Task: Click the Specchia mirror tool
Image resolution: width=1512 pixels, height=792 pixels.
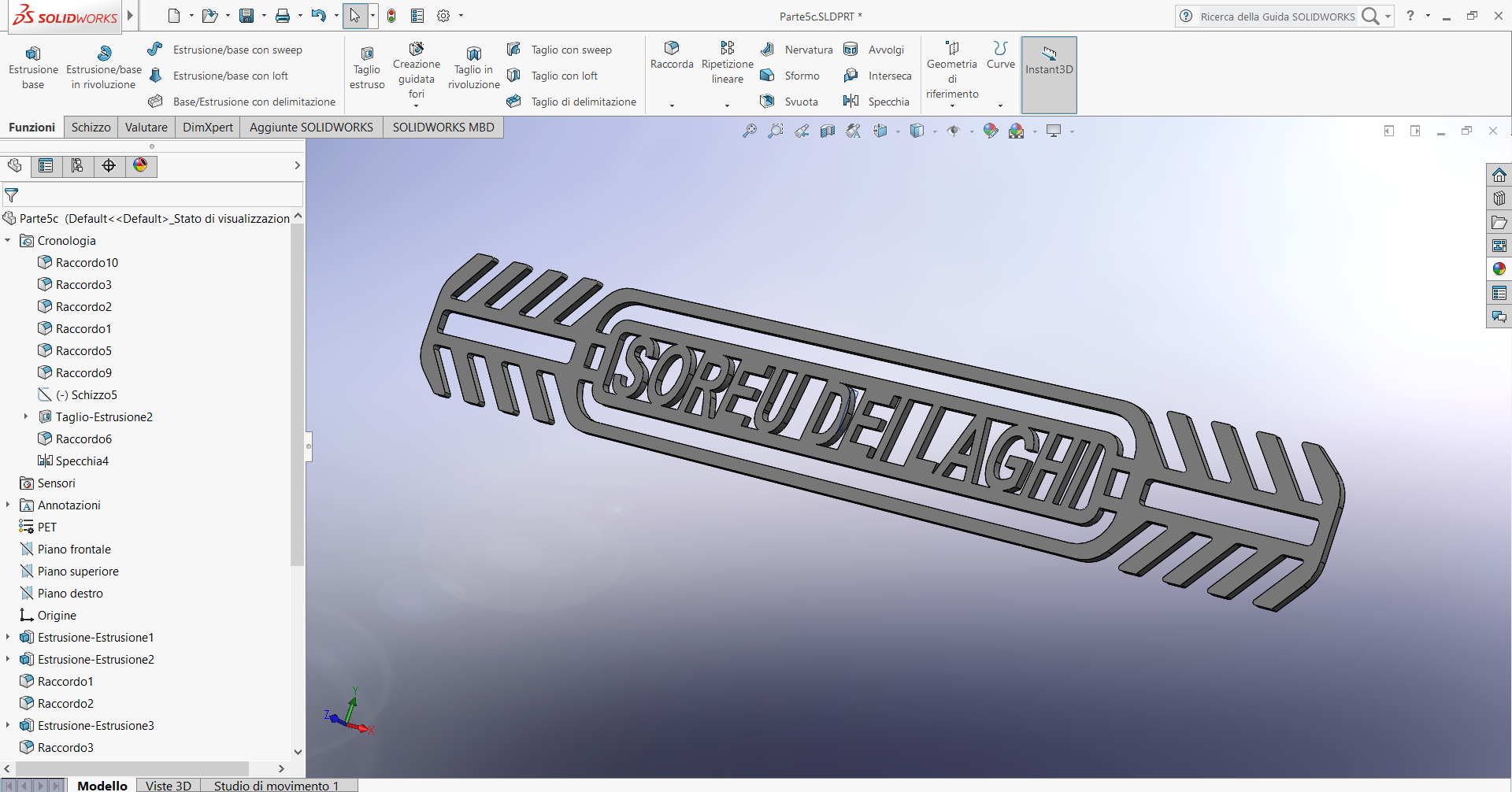Action: click(x=876, y=102)
